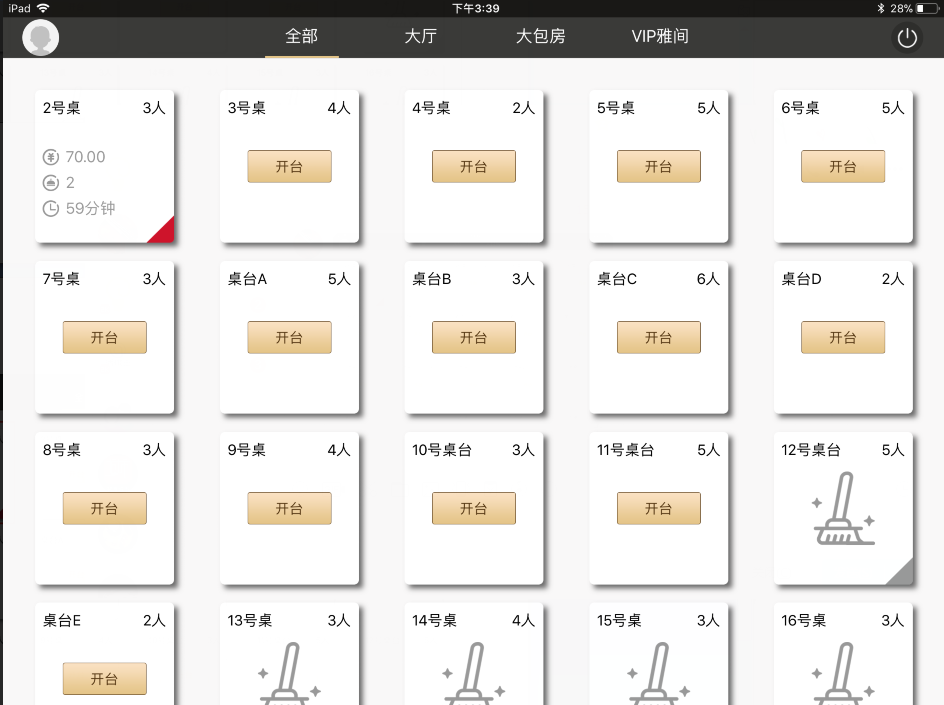Tap the cleaning broom icon on 13号桌
944x705 pixels.
point(289,673)
